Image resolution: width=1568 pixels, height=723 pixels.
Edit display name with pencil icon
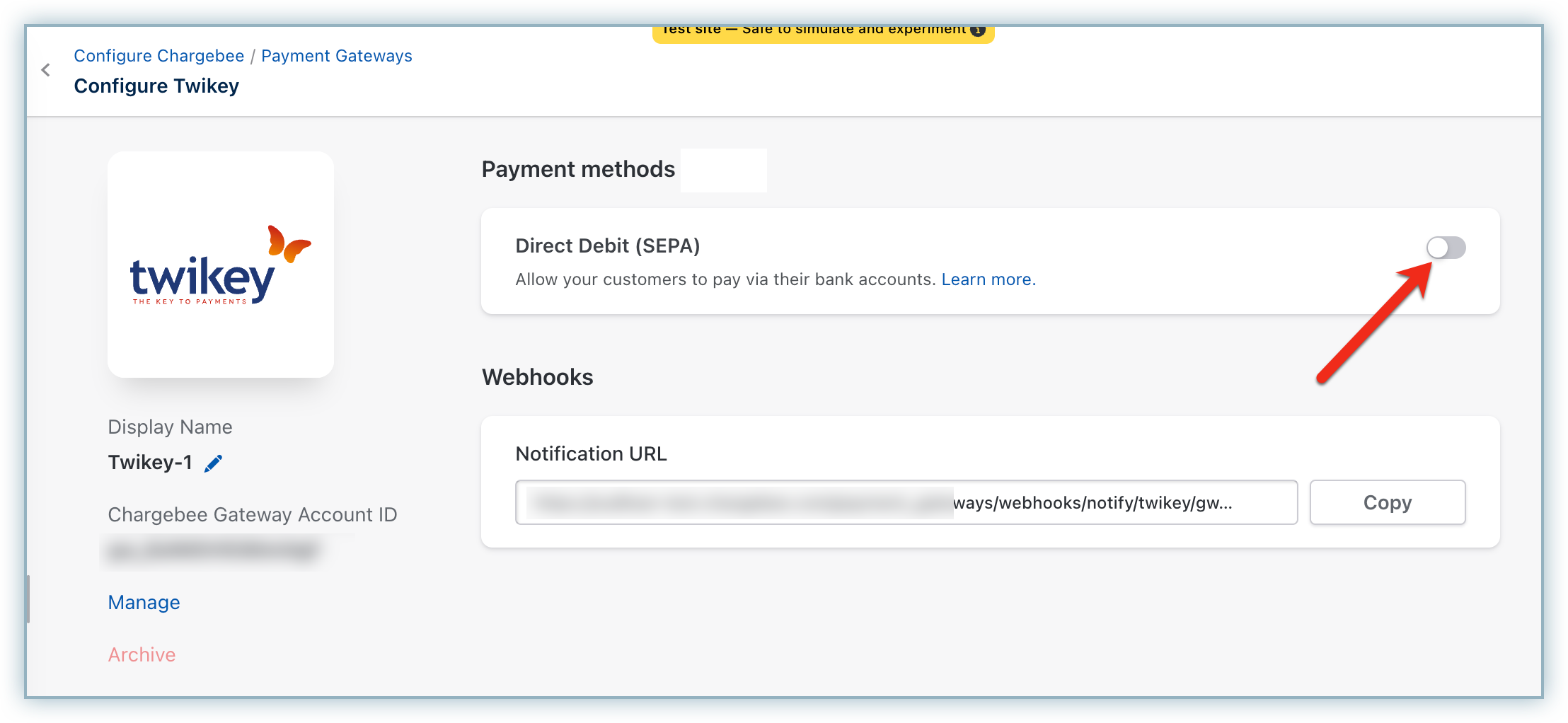coord(213,463)
